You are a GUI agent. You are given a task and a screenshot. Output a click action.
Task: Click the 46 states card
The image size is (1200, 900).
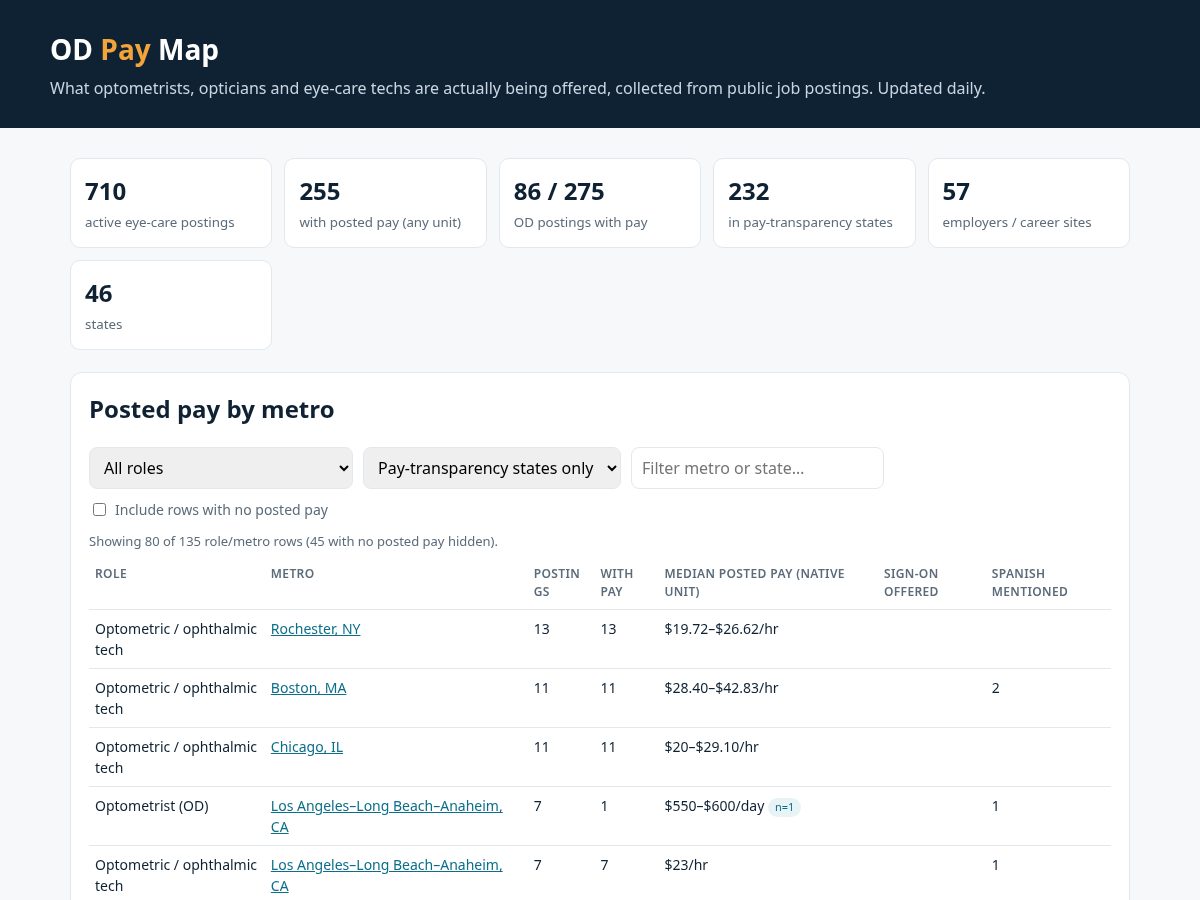tap(171, 305)
